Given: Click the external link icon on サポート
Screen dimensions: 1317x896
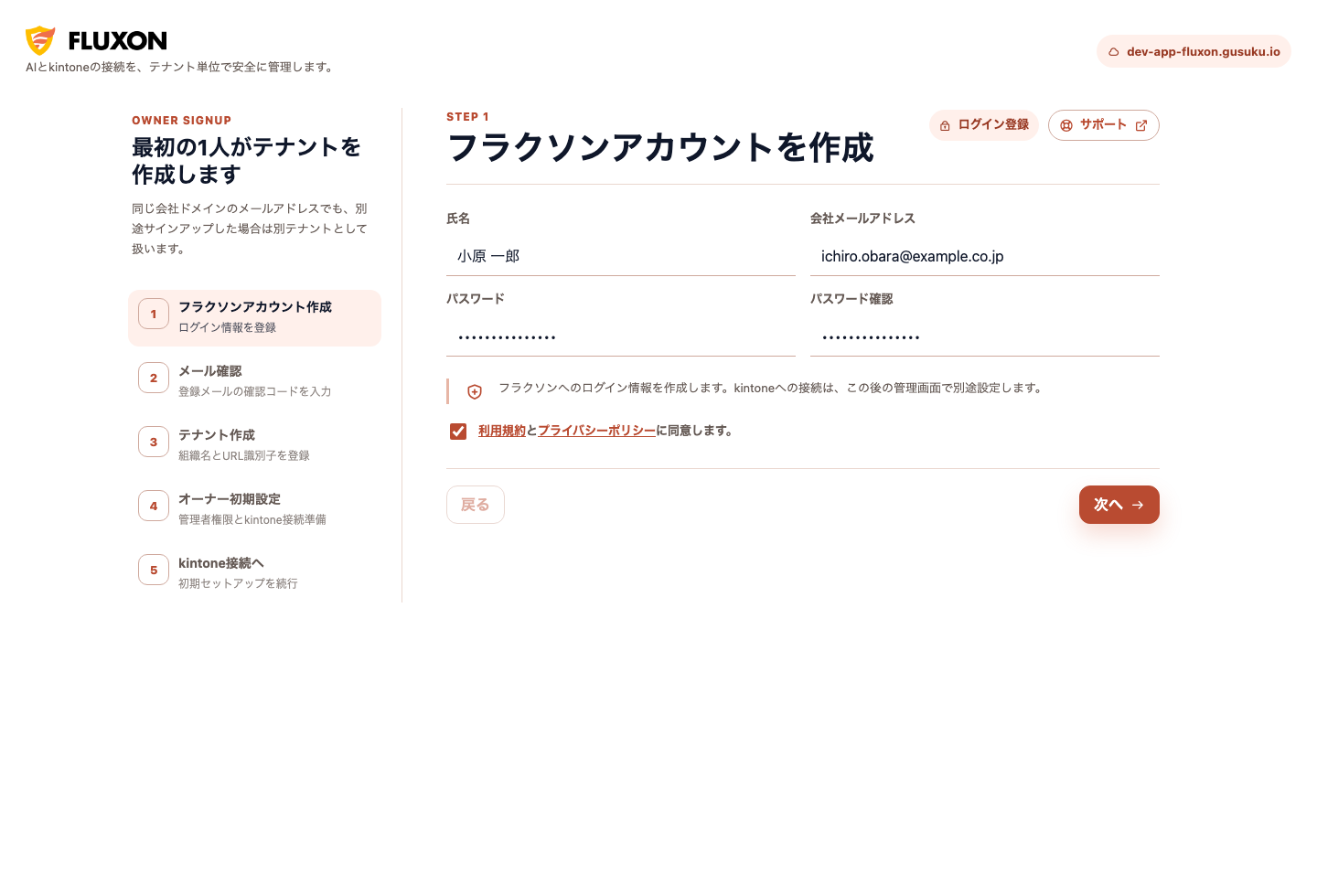Looking at the screenshot, I should pyautogui.click(x=1141, y=126).
